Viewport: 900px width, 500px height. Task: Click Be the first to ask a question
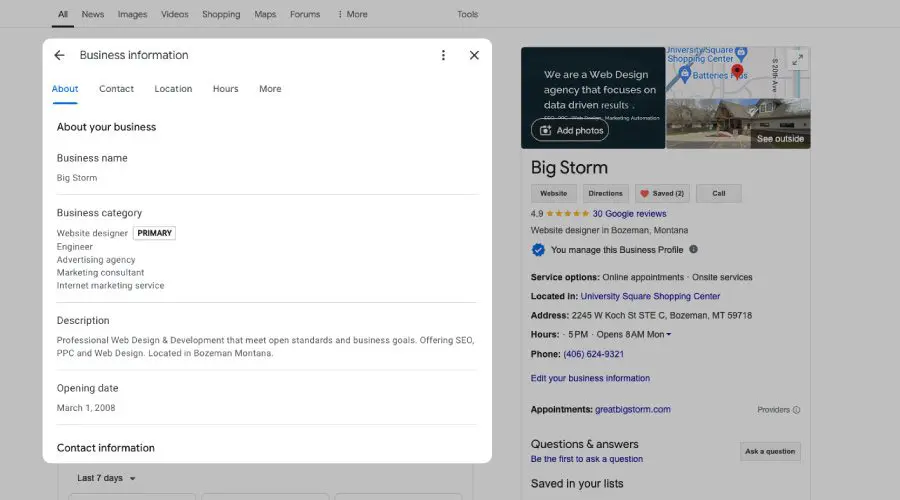pyautogui.click(x=587, y=459)
